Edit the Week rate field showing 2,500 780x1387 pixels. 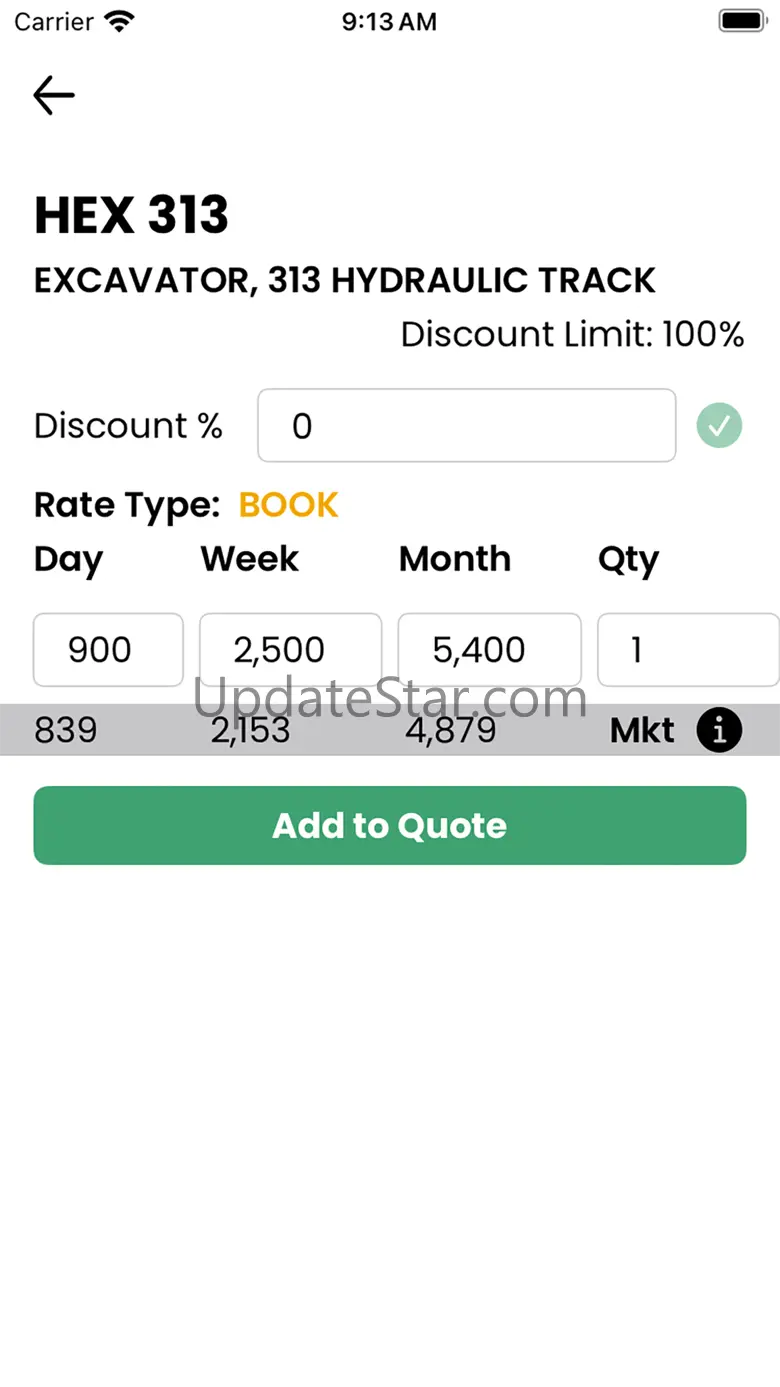(x=290, y=650)
